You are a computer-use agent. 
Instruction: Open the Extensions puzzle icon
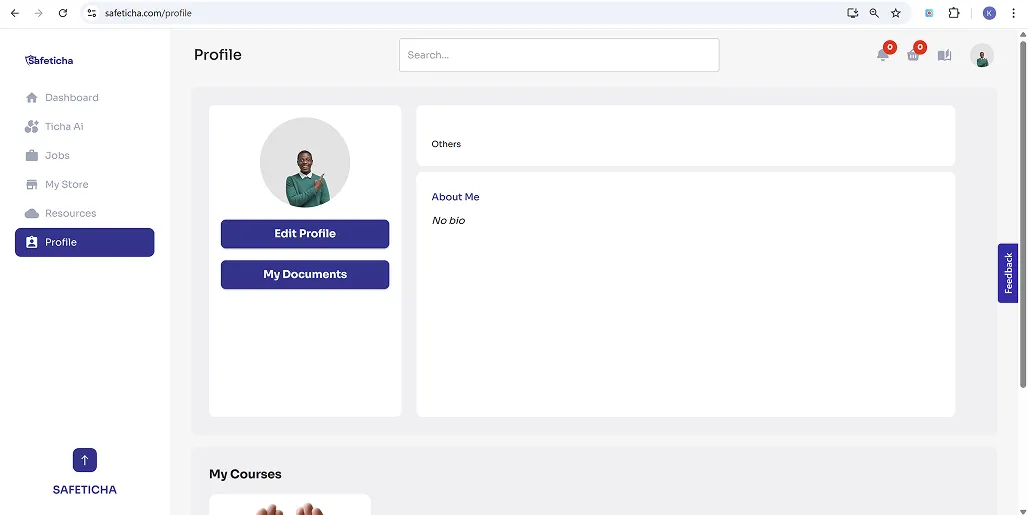pos(954,13)
